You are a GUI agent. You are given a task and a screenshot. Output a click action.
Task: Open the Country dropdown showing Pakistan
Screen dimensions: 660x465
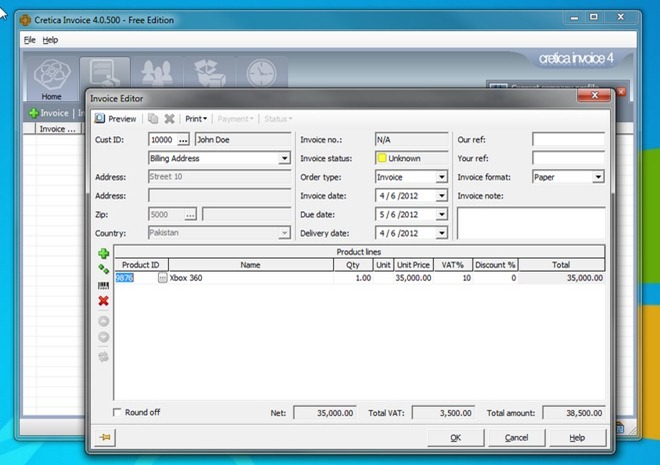point(285,233)
